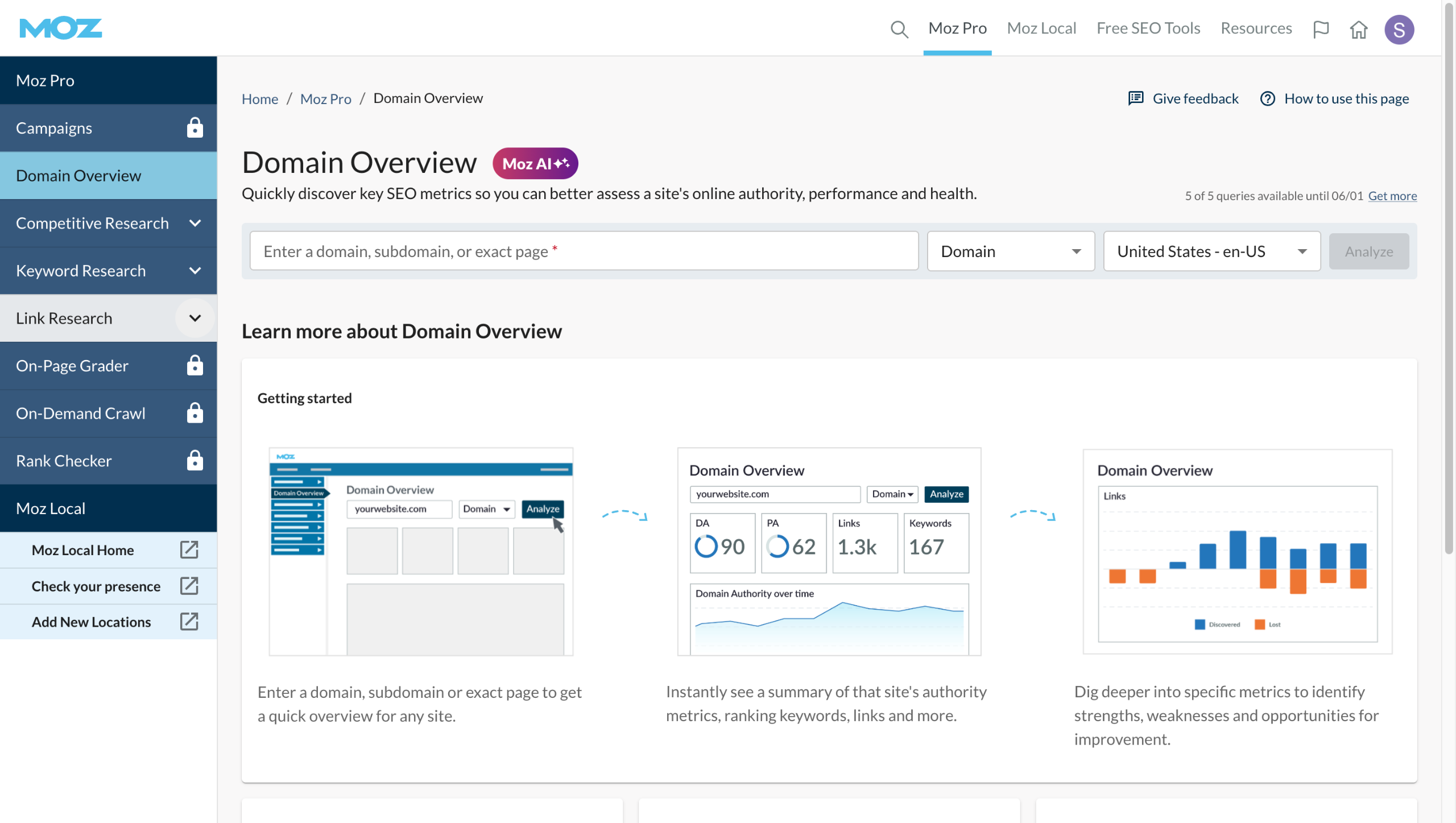
Task: Open How to use this page
Action: pos(1346,98)
